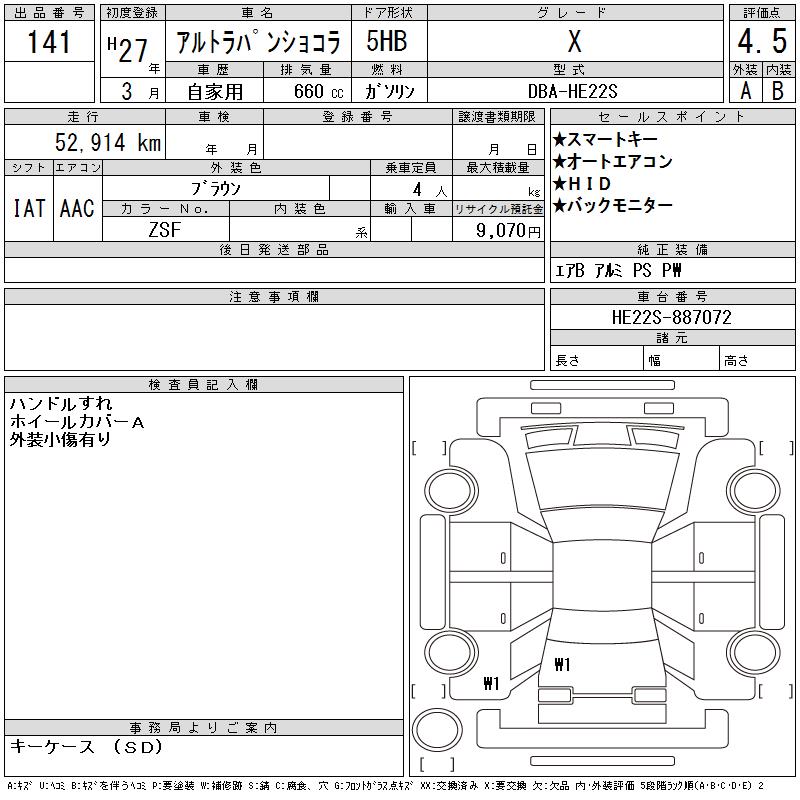Select the inspector note ハンドルすれ
This screenshot has height=800, width=800.
(60, 404)
